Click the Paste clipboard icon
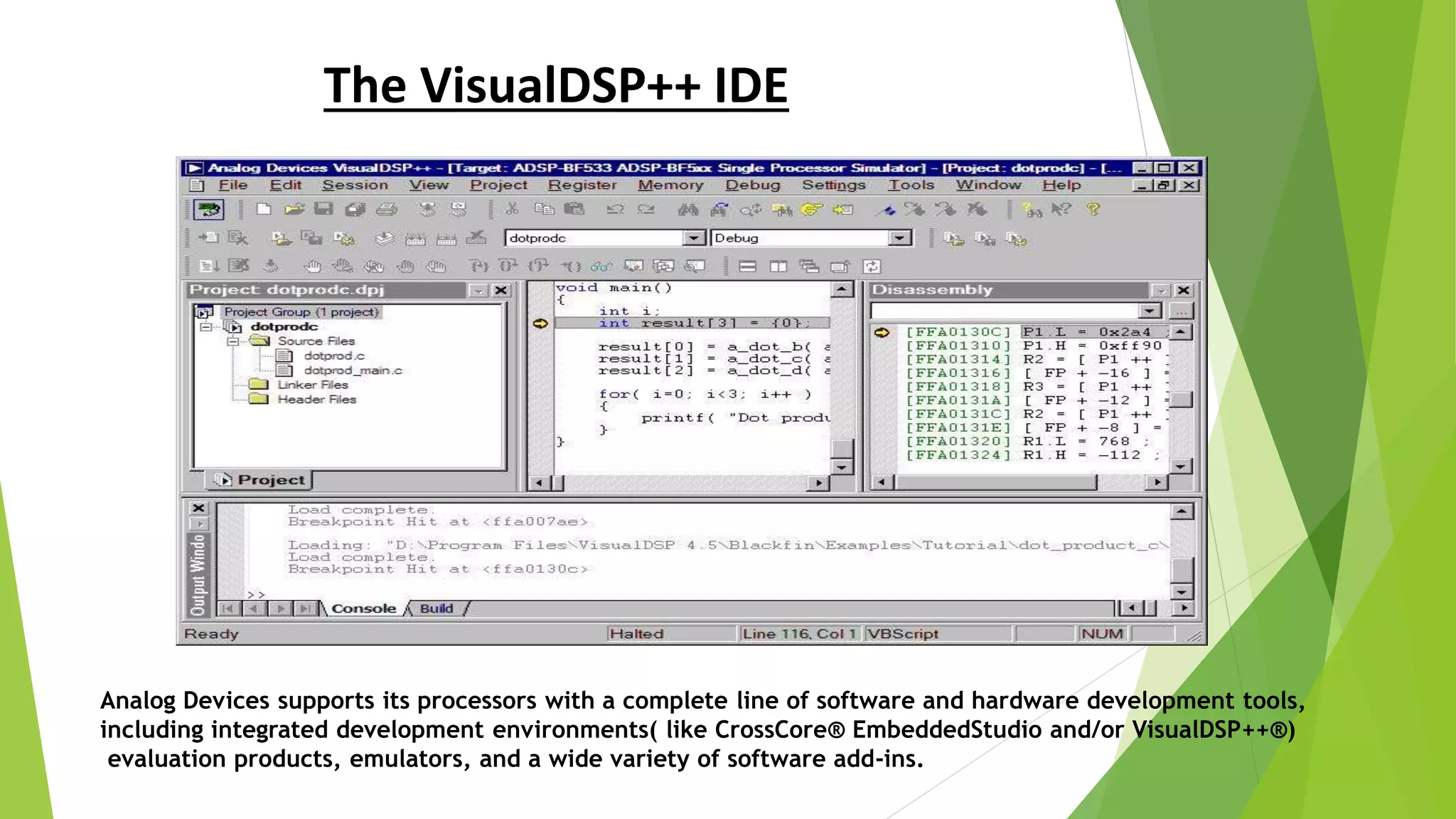Image resolution: width=1456 pixels, height=819 pixels. 574,209
